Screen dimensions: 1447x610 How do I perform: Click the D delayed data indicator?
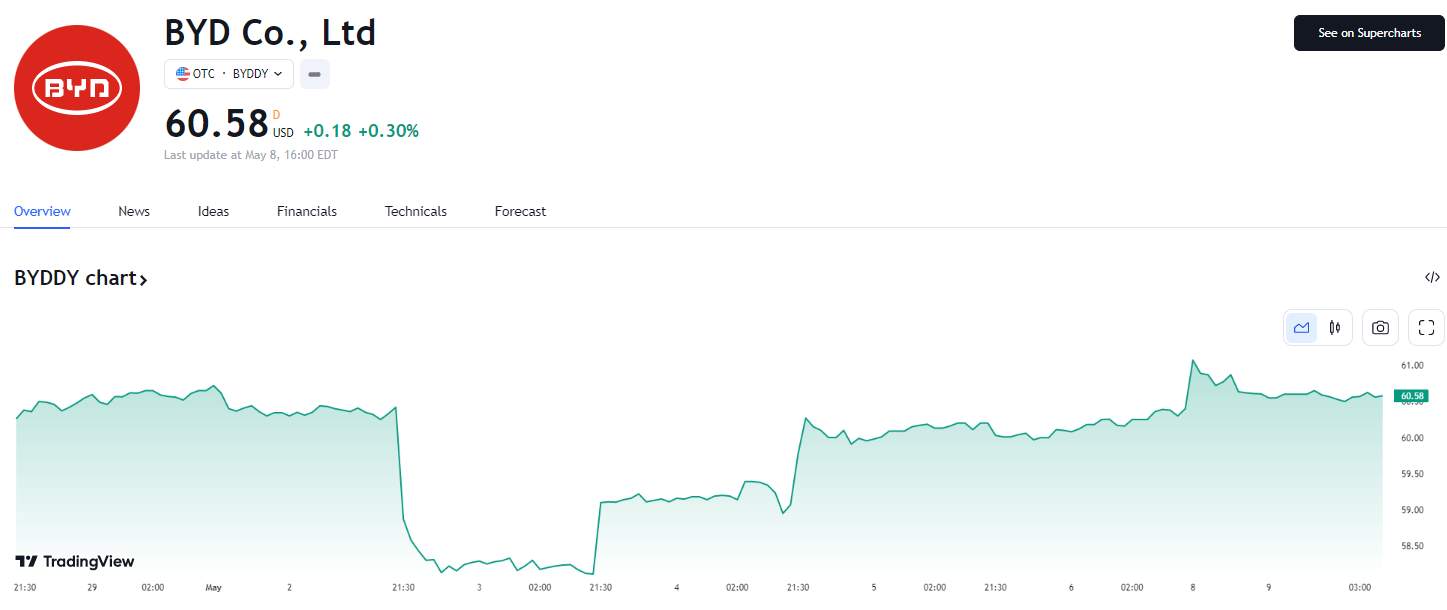tap(276, 115)
